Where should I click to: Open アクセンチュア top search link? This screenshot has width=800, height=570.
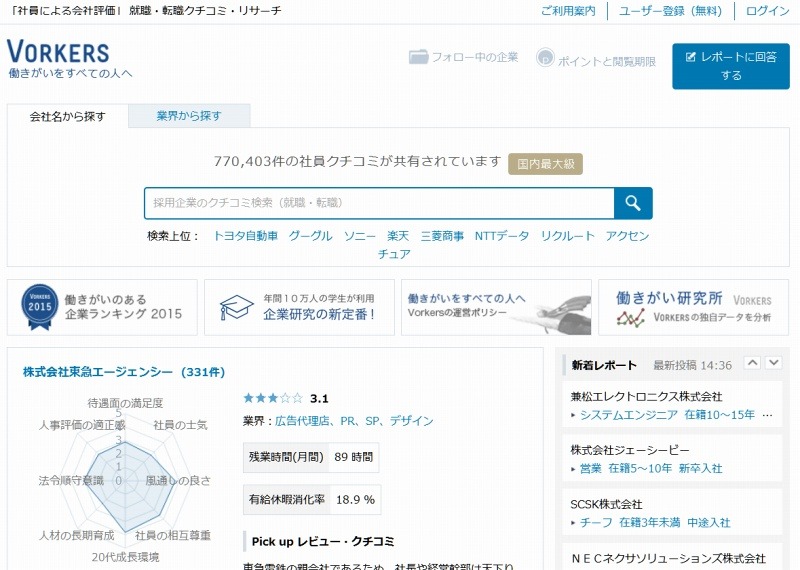click(627, 236)
